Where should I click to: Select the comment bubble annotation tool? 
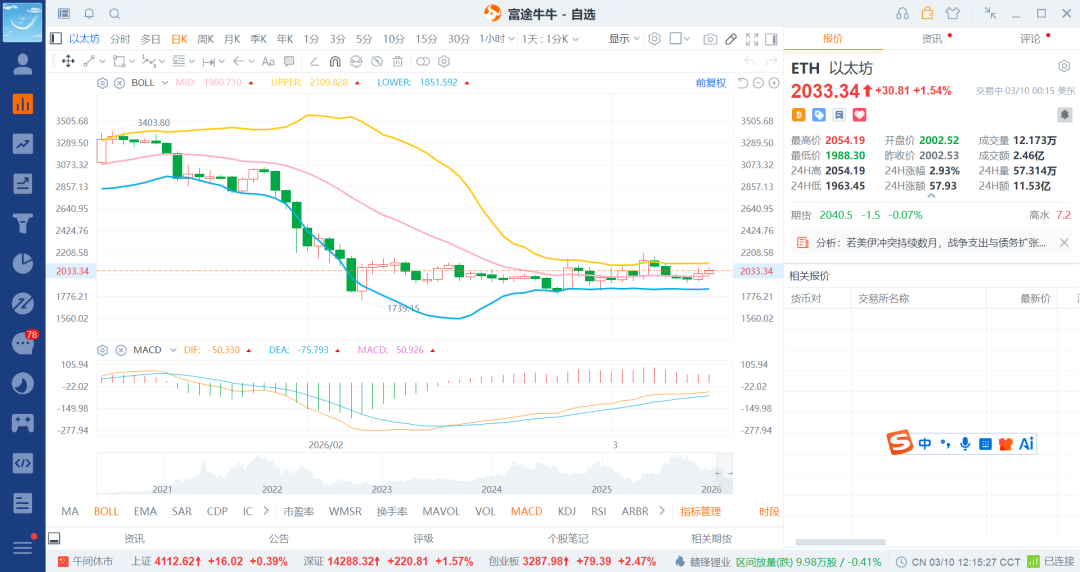click(289, 61)
